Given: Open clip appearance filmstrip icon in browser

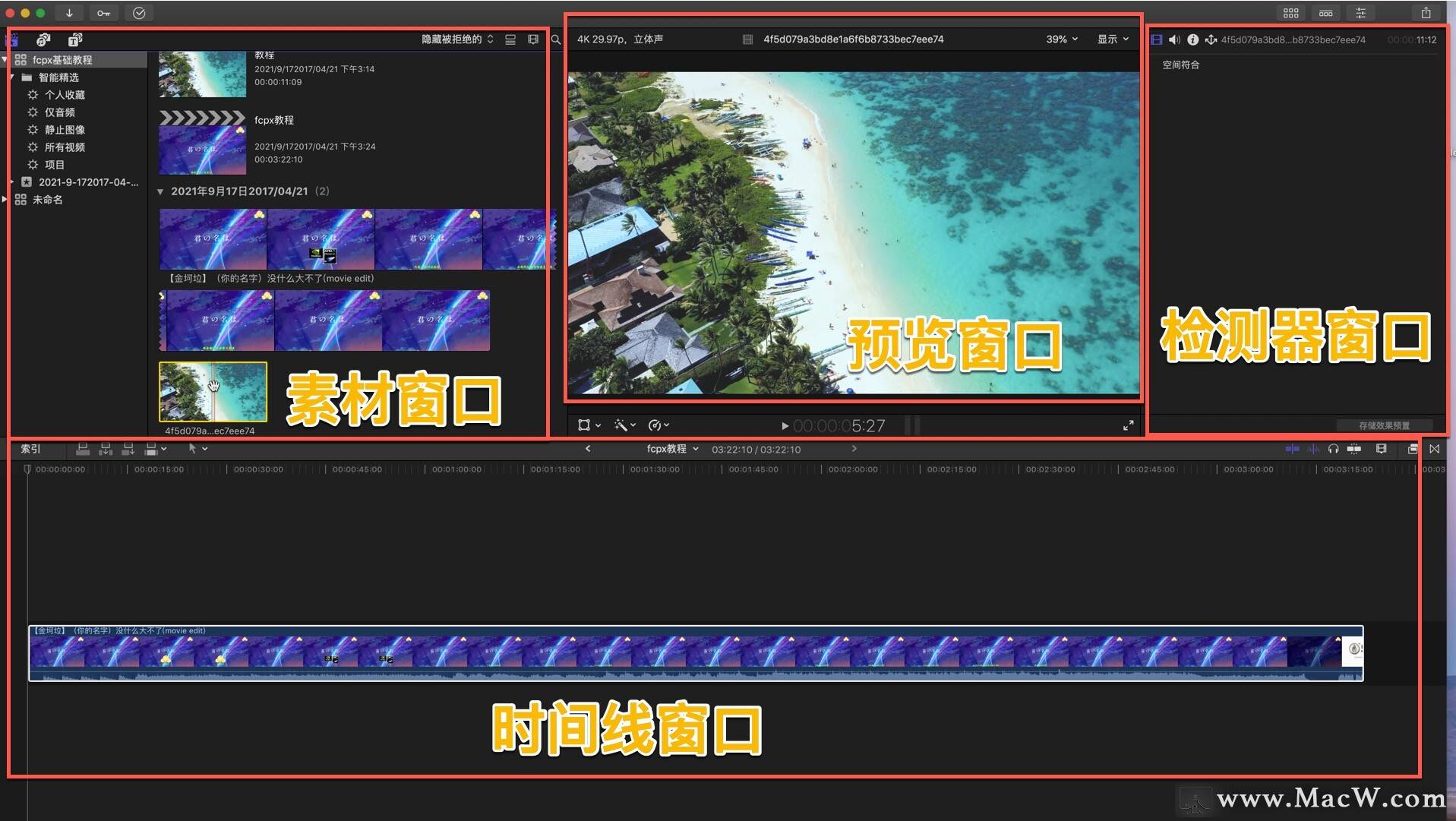Looking at the screenshot, I should pos(533,39).
